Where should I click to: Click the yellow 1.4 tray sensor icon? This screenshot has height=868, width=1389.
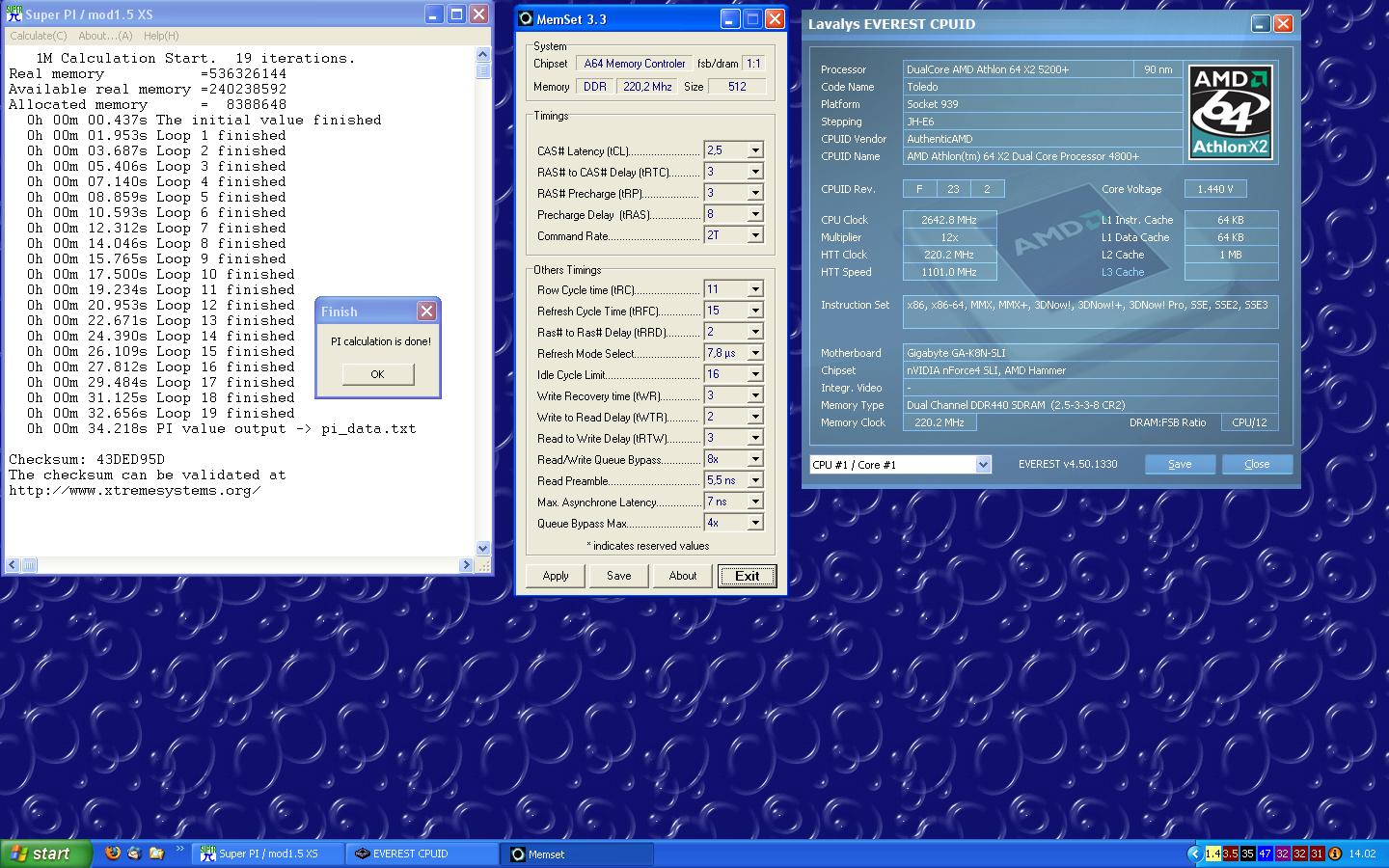(x=1212, y=854)
